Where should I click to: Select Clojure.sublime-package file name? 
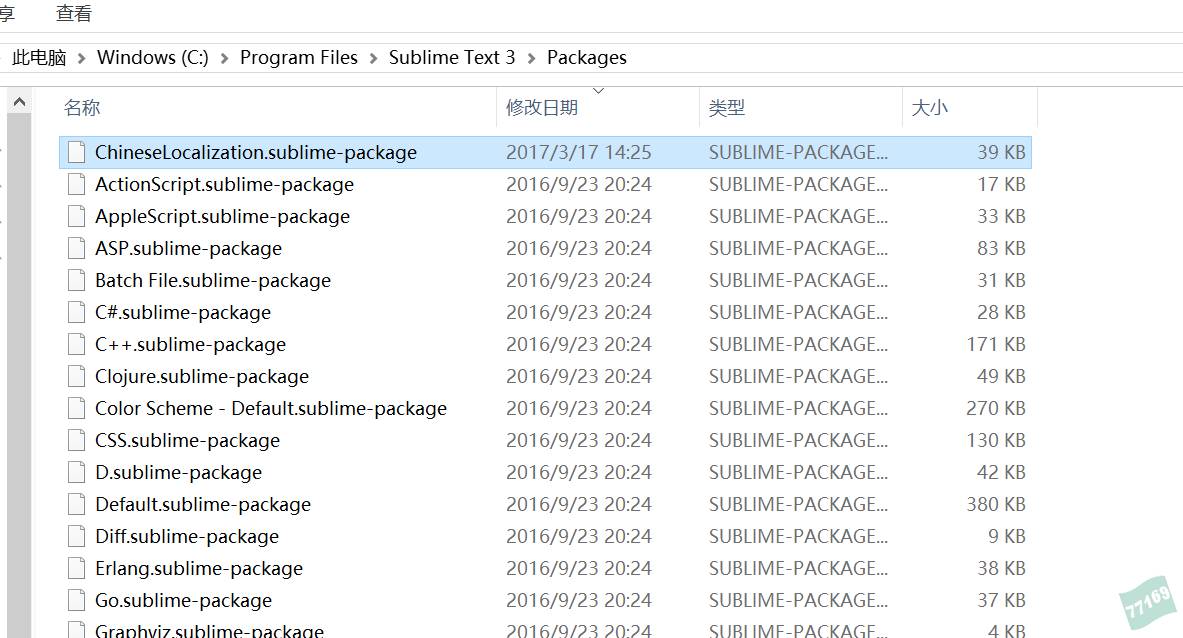click(202, 376)
